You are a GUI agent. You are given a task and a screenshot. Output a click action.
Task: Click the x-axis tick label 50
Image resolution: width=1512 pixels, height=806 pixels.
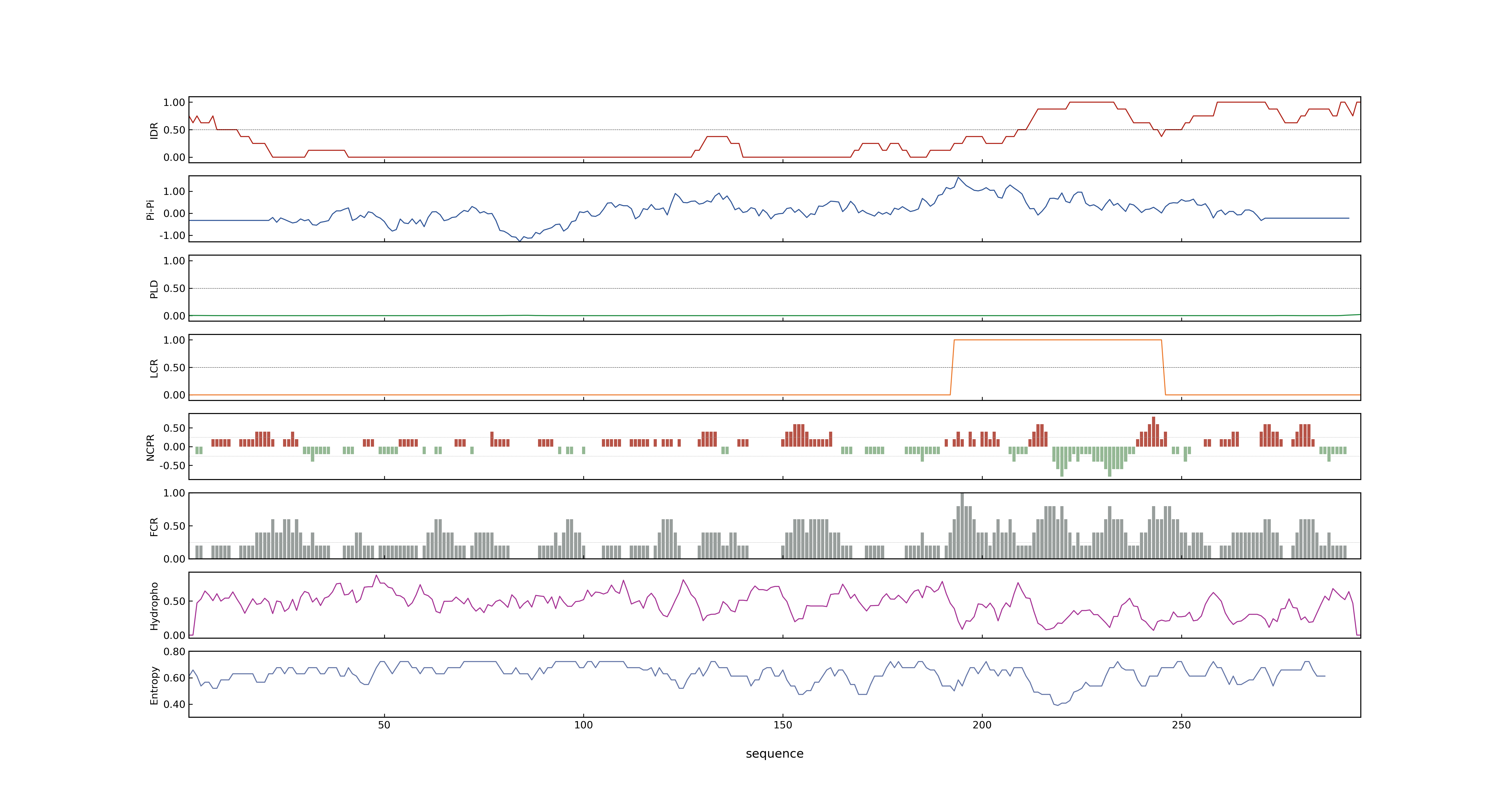384,725
